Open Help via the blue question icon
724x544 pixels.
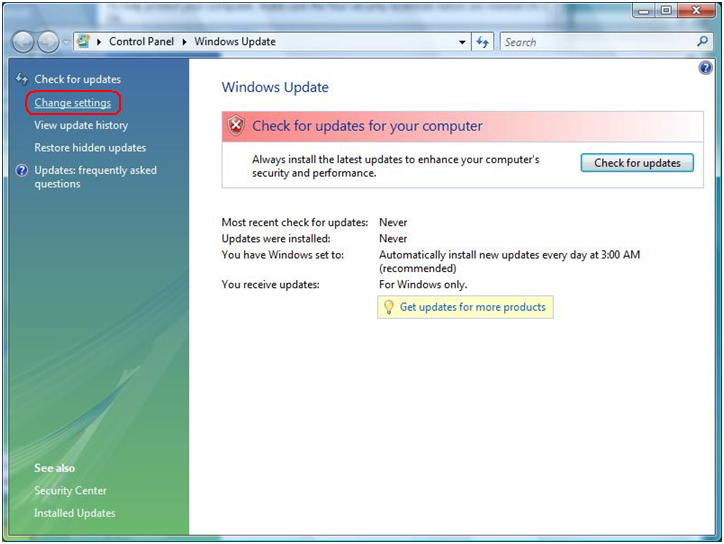coord(705,68)
